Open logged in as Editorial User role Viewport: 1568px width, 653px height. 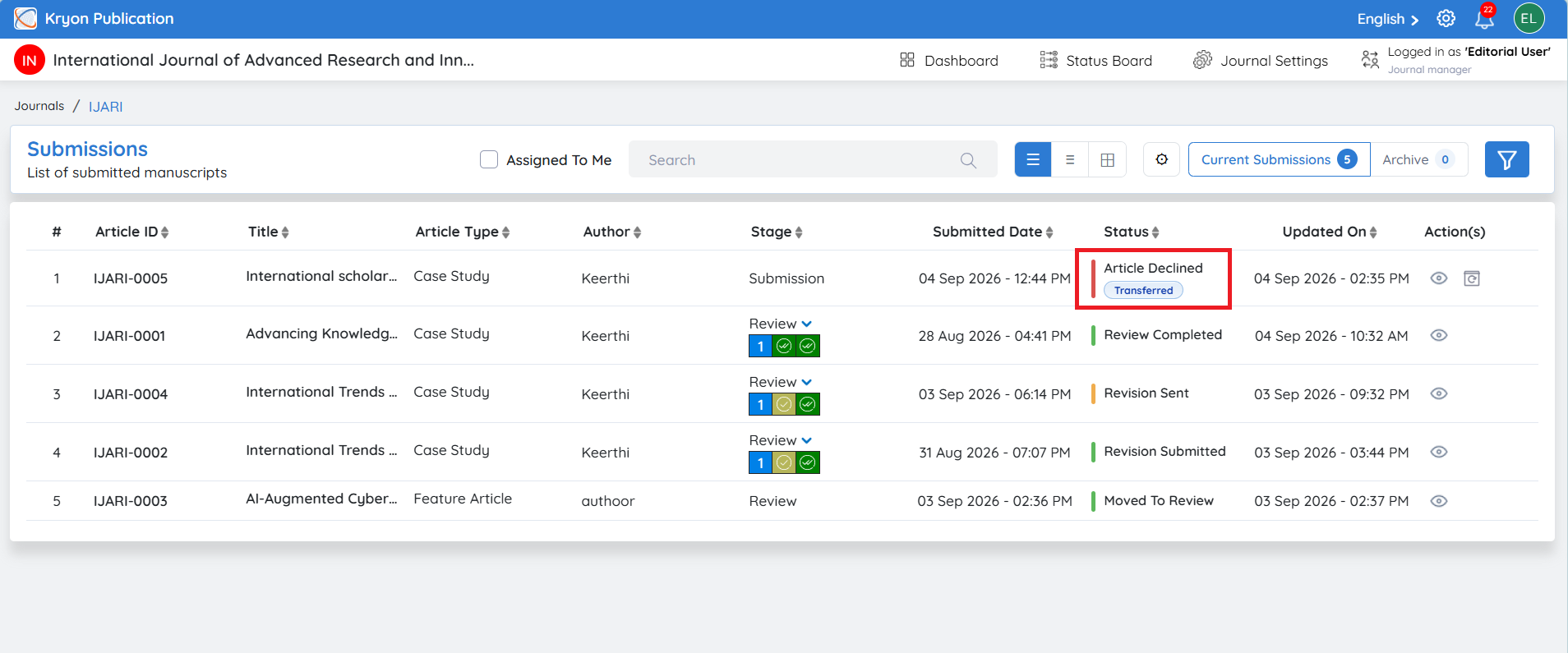coord(1455,60)
